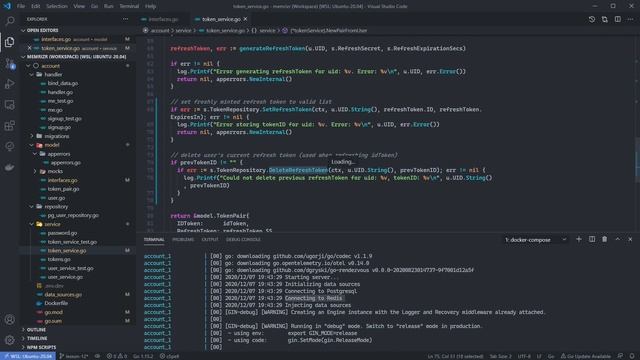This screenshot has height=360, width=640.
Task: Click the cursor line and column indicator
Action: [x=455, y=356]
